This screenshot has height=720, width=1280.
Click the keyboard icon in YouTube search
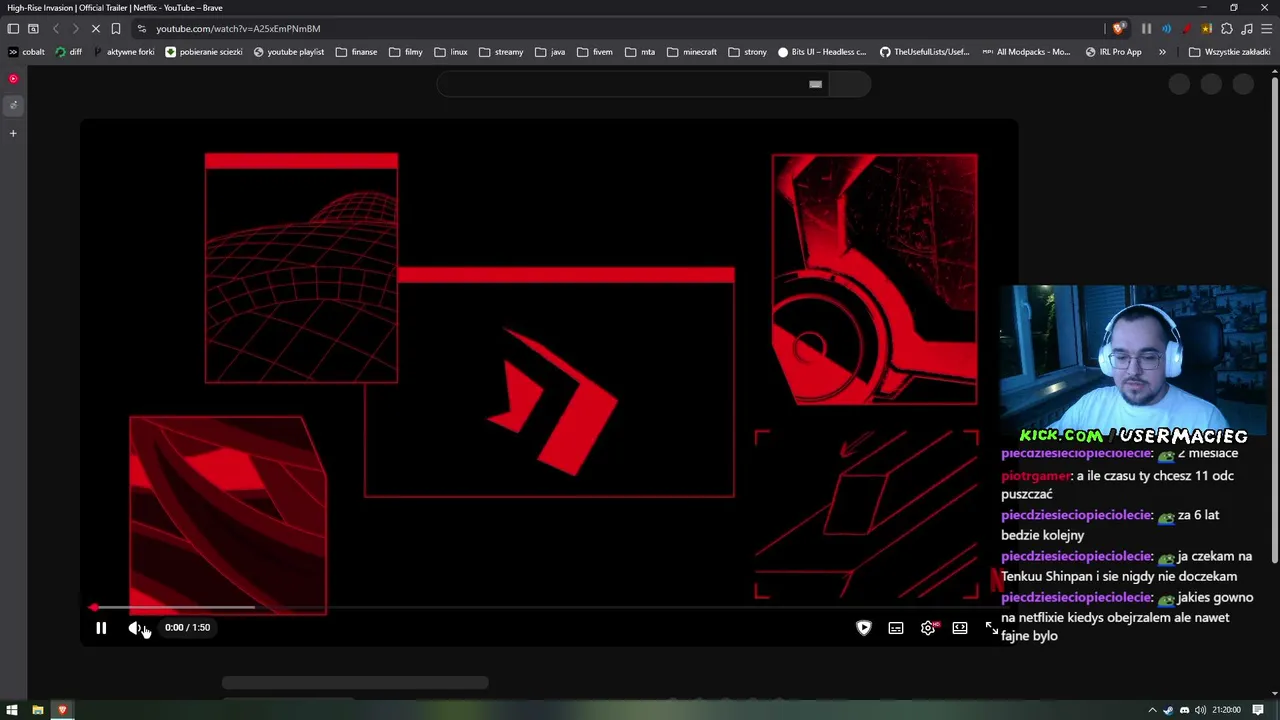click(815, 85)
